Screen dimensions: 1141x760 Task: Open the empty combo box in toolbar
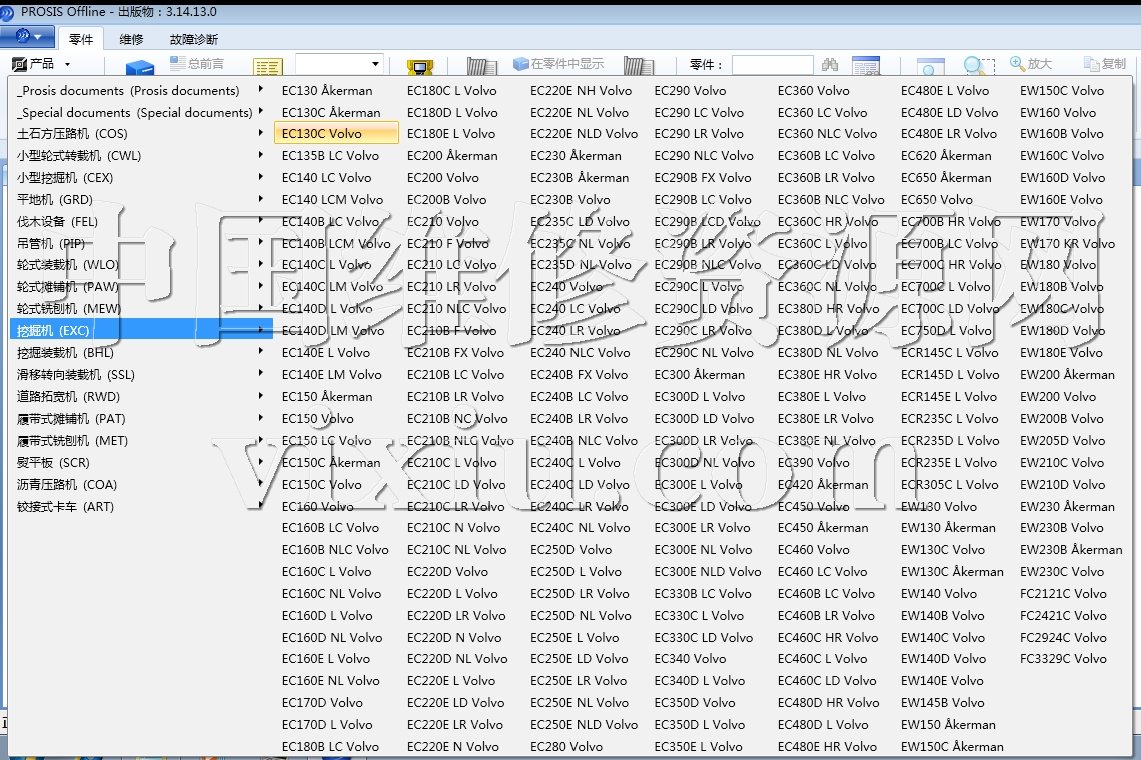tap(339, 64)
